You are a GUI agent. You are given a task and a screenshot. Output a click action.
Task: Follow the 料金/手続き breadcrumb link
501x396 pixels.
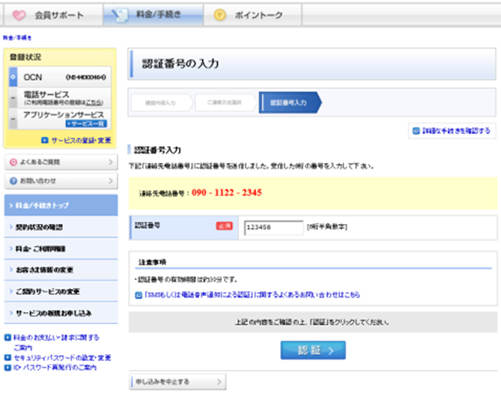click(17, 38)
